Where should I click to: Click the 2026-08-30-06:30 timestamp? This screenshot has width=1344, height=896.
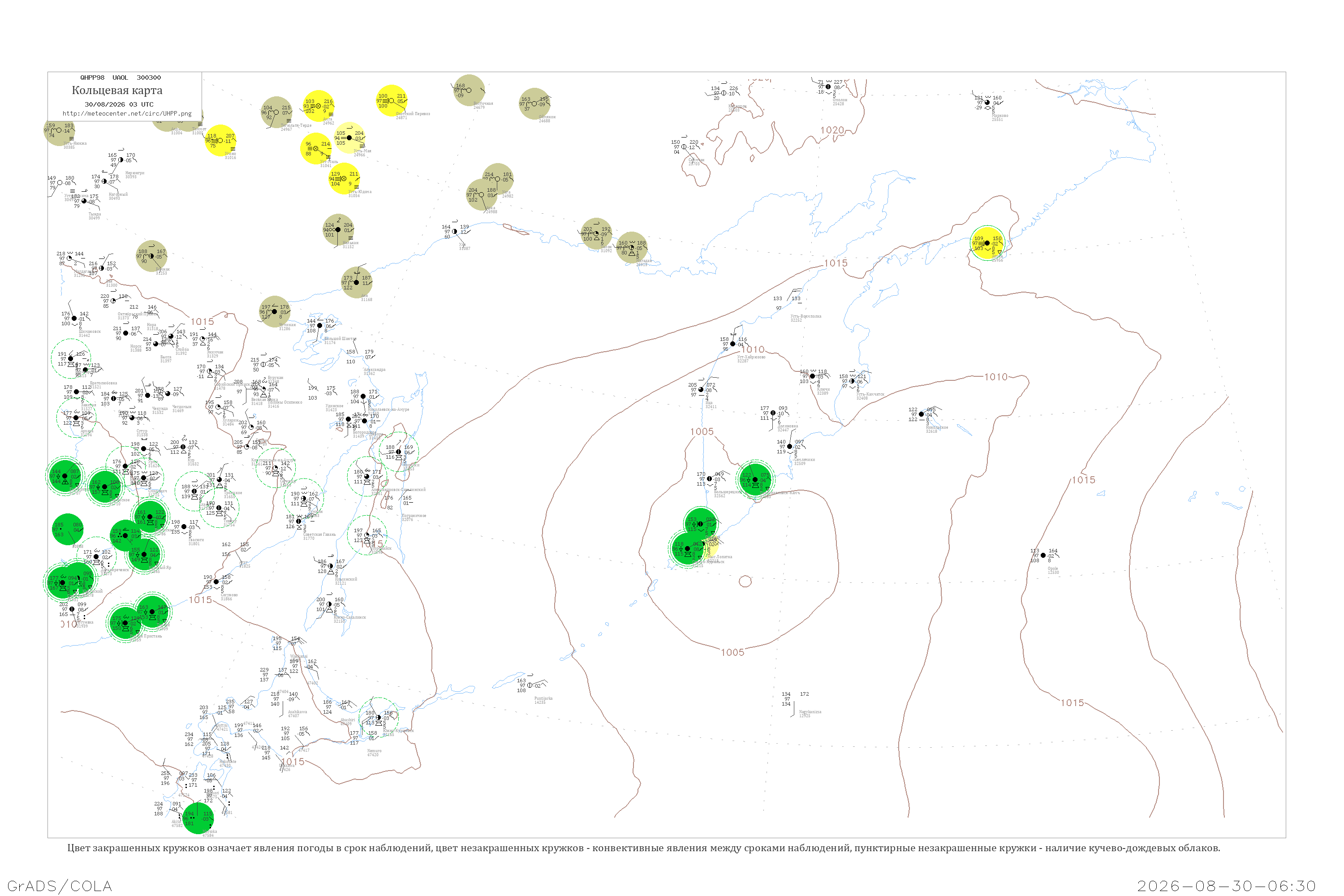(x=1226, y=886)
